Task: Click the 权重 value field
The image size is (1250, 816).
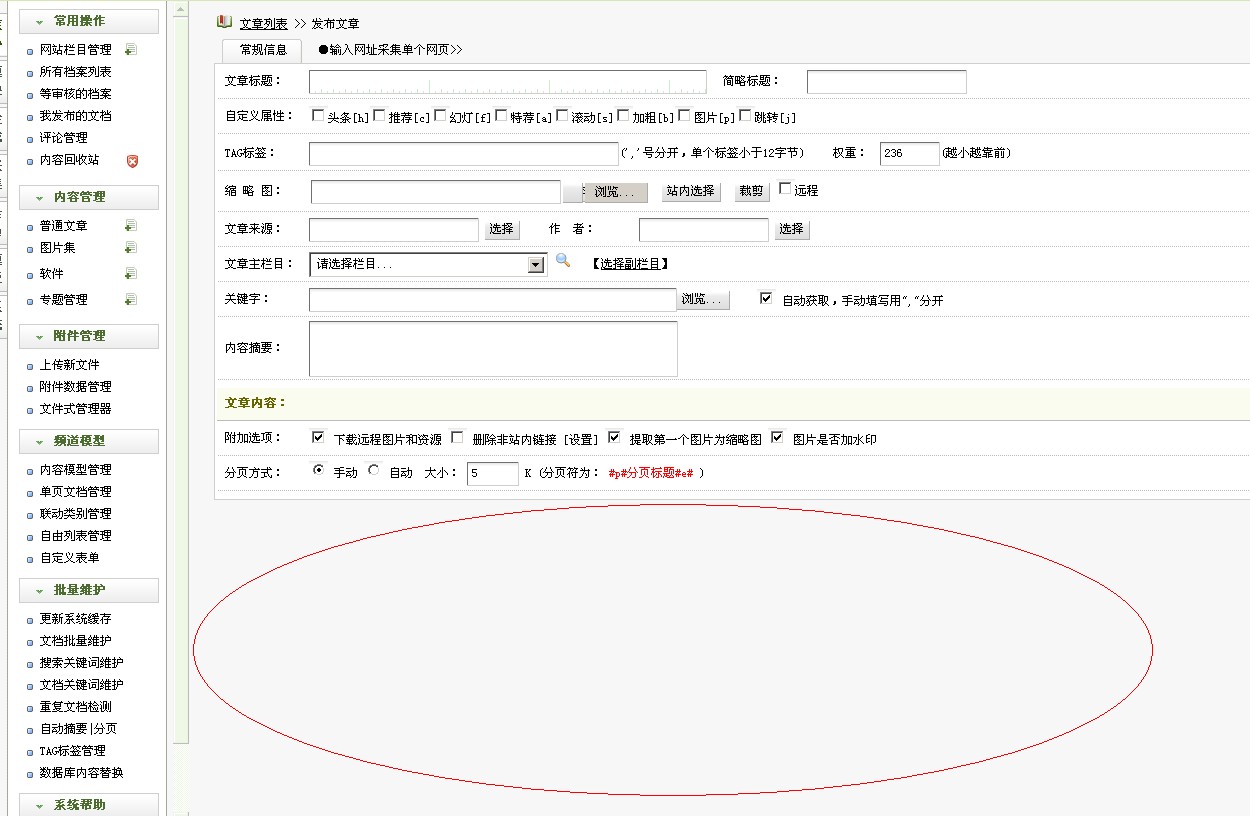Action: pyautogui.click(x=910, y=153)
